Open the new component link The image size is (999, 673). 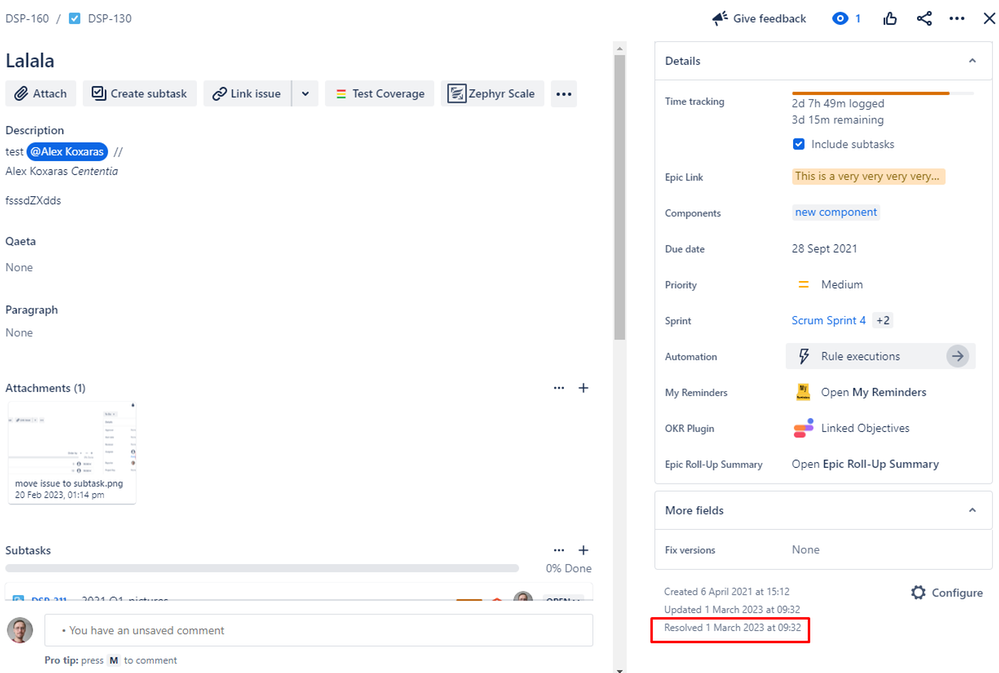coord(836,212)
